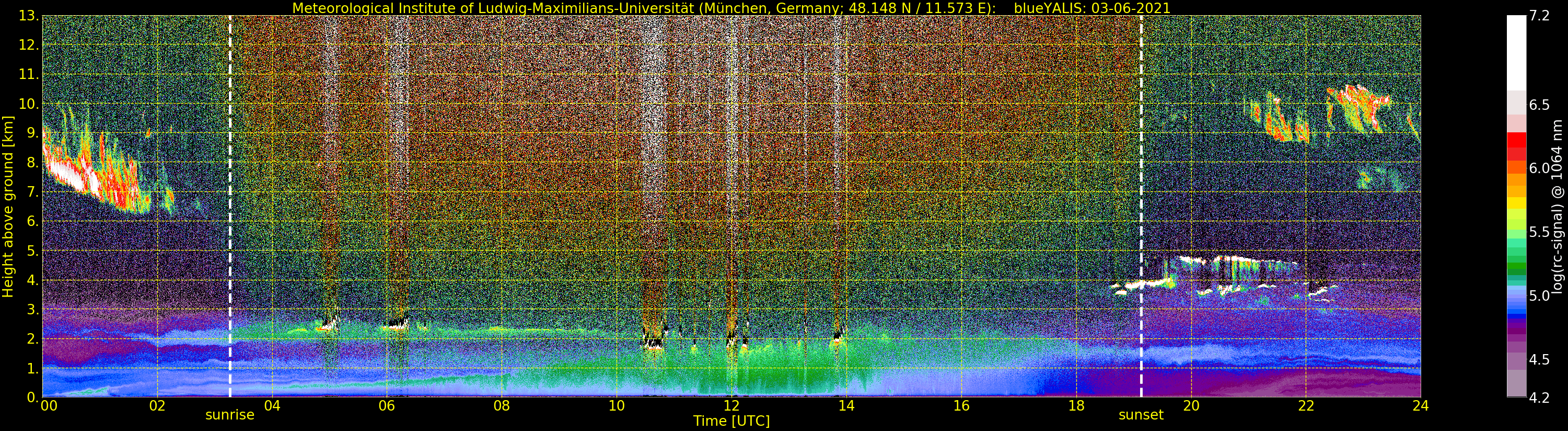Viewport: 1568px width, 431px height.
Task: Click the colorbar tick label 6.5
Action: [1539, 105]
